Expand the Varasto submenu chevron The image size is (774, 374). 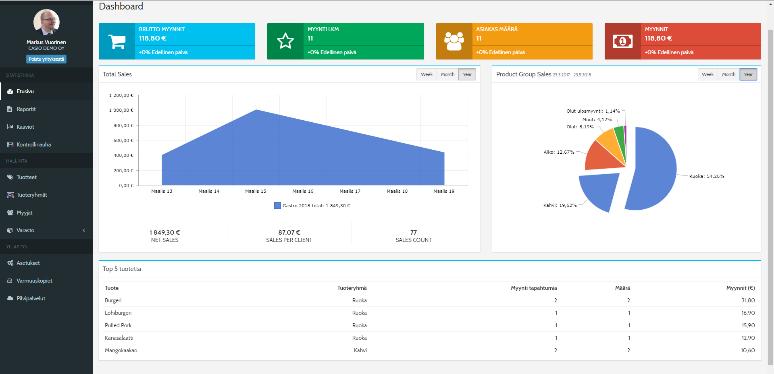click(x=84, y=230)
